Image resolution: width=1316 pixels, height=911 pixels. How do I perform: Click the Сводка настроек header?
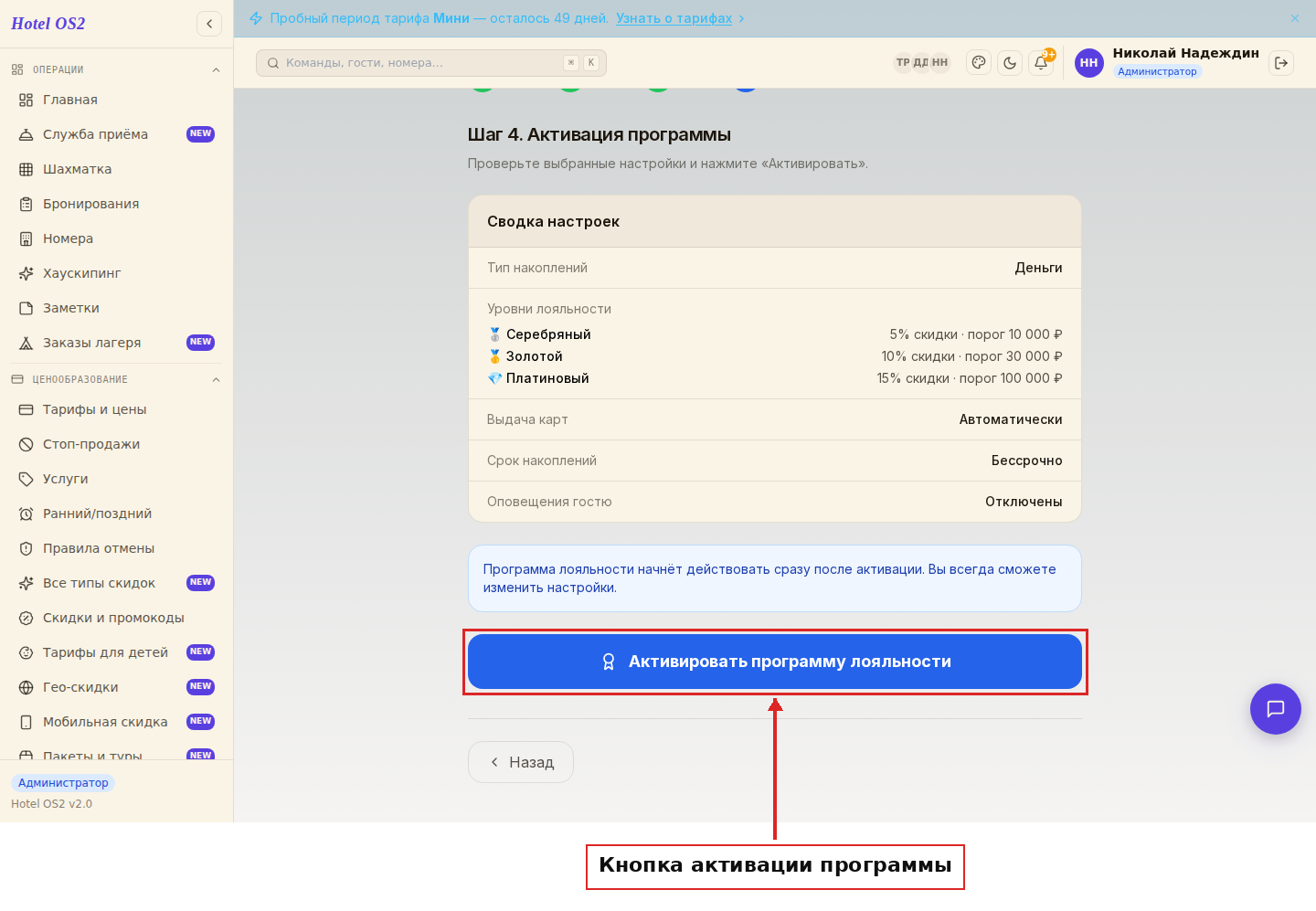[x=775, y=221]
